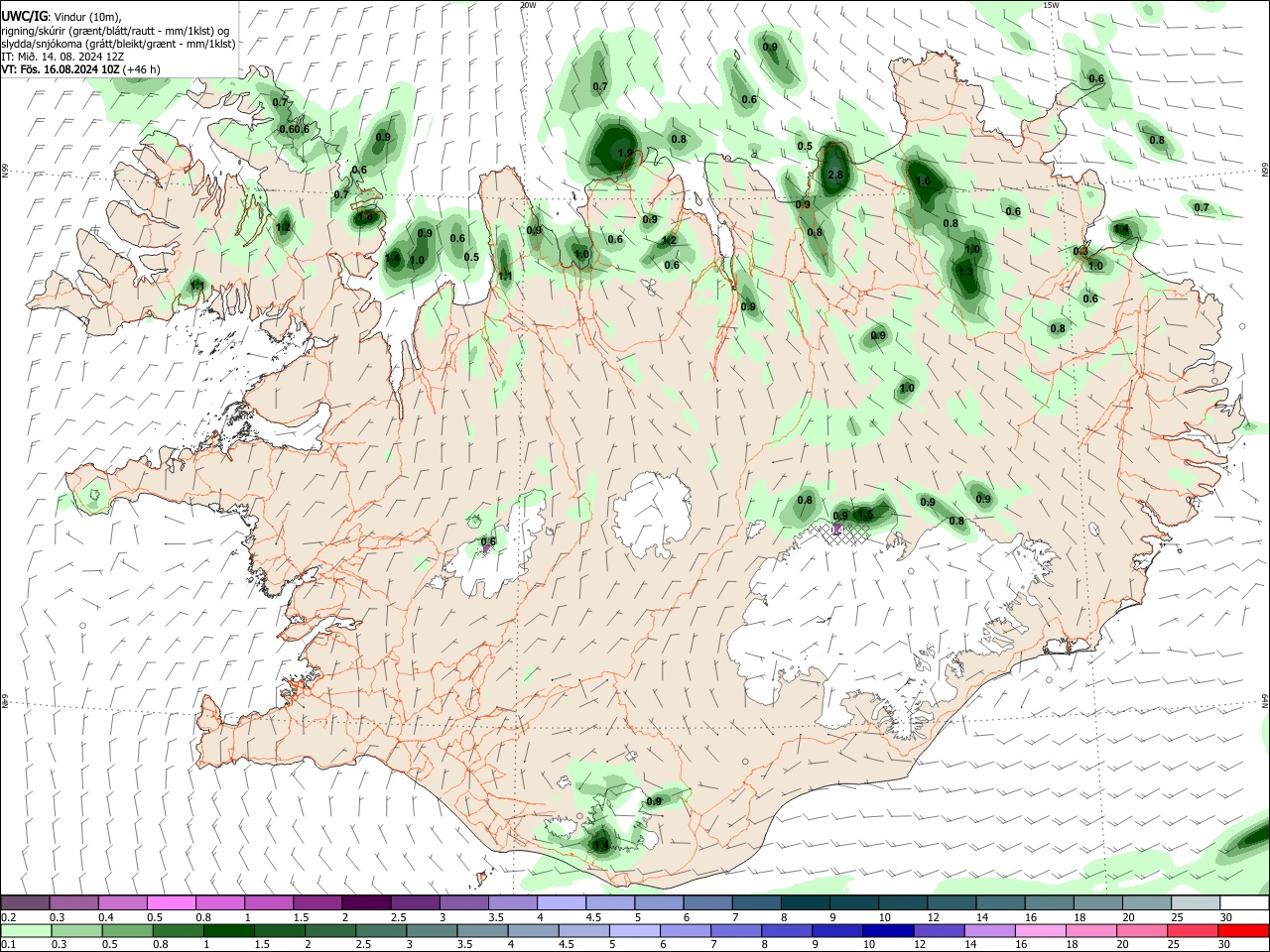
Task: Pick the upper legend swatch labeled 0.4
Action: pos(123,902)
